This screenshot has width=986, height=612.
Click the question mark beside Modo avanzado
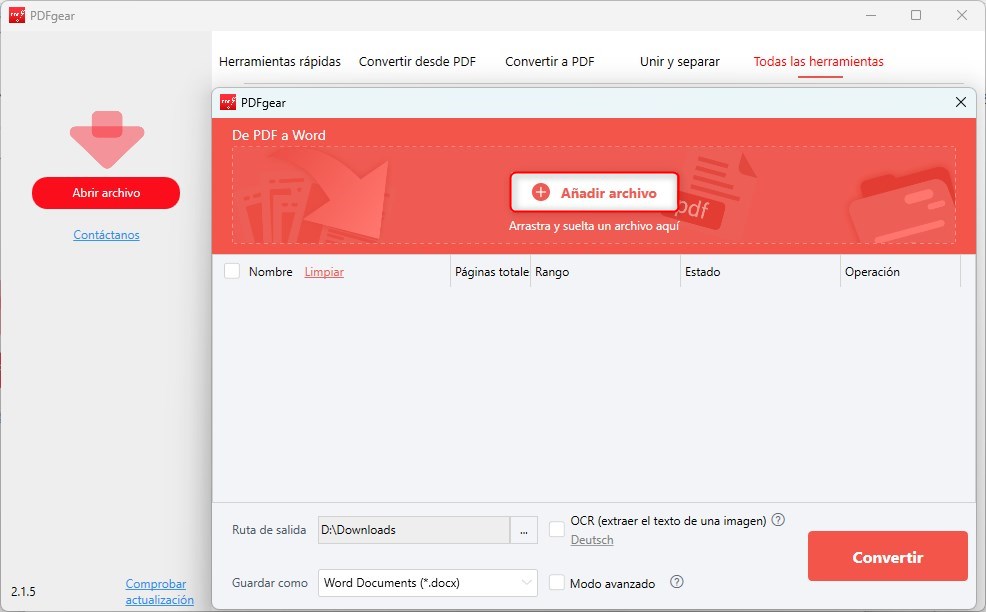(677, 583)
